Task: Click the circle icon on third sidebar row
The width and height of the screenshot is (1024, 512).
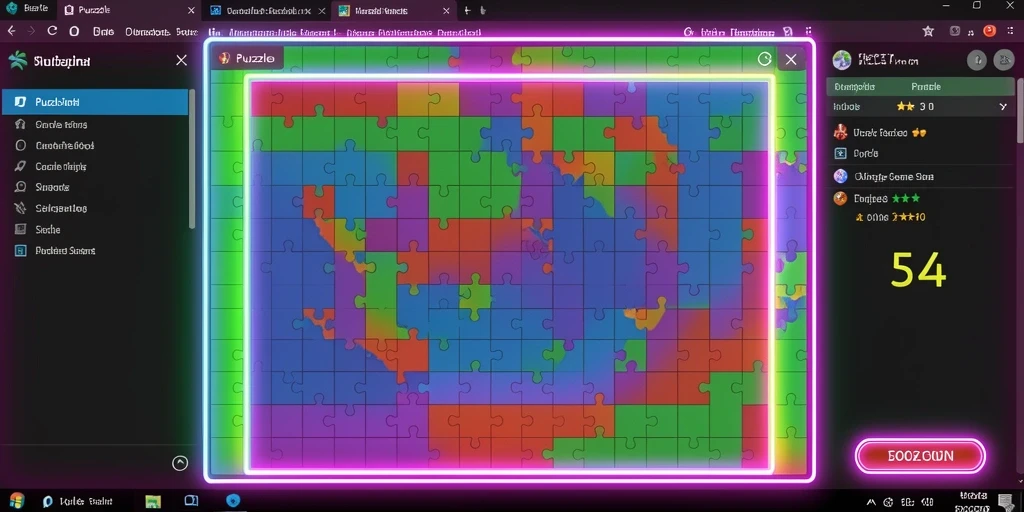Action: [x=20, y=145]
